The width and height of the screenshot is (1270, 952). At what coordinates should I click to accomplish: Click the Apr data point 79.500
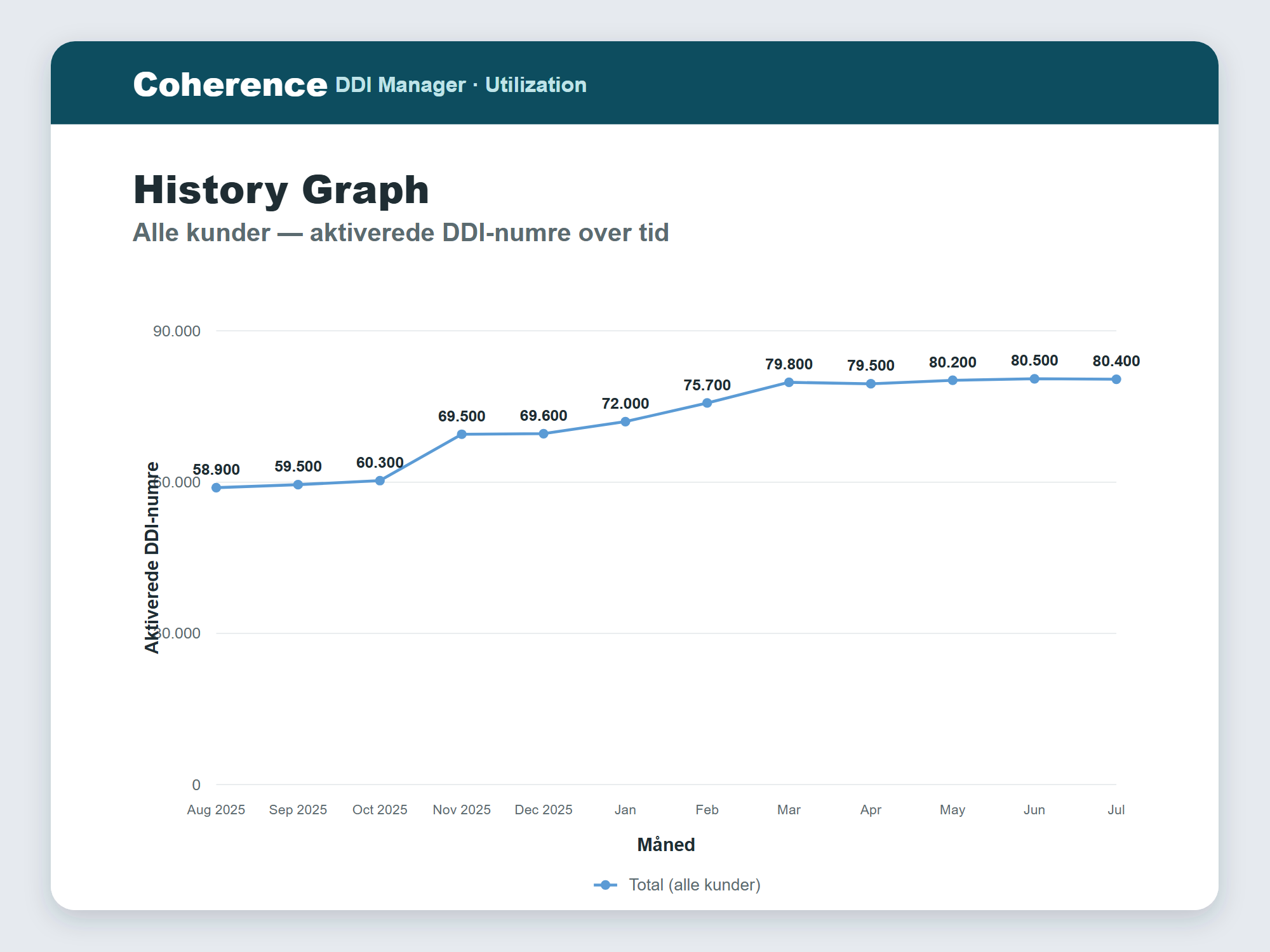point(871,383)
